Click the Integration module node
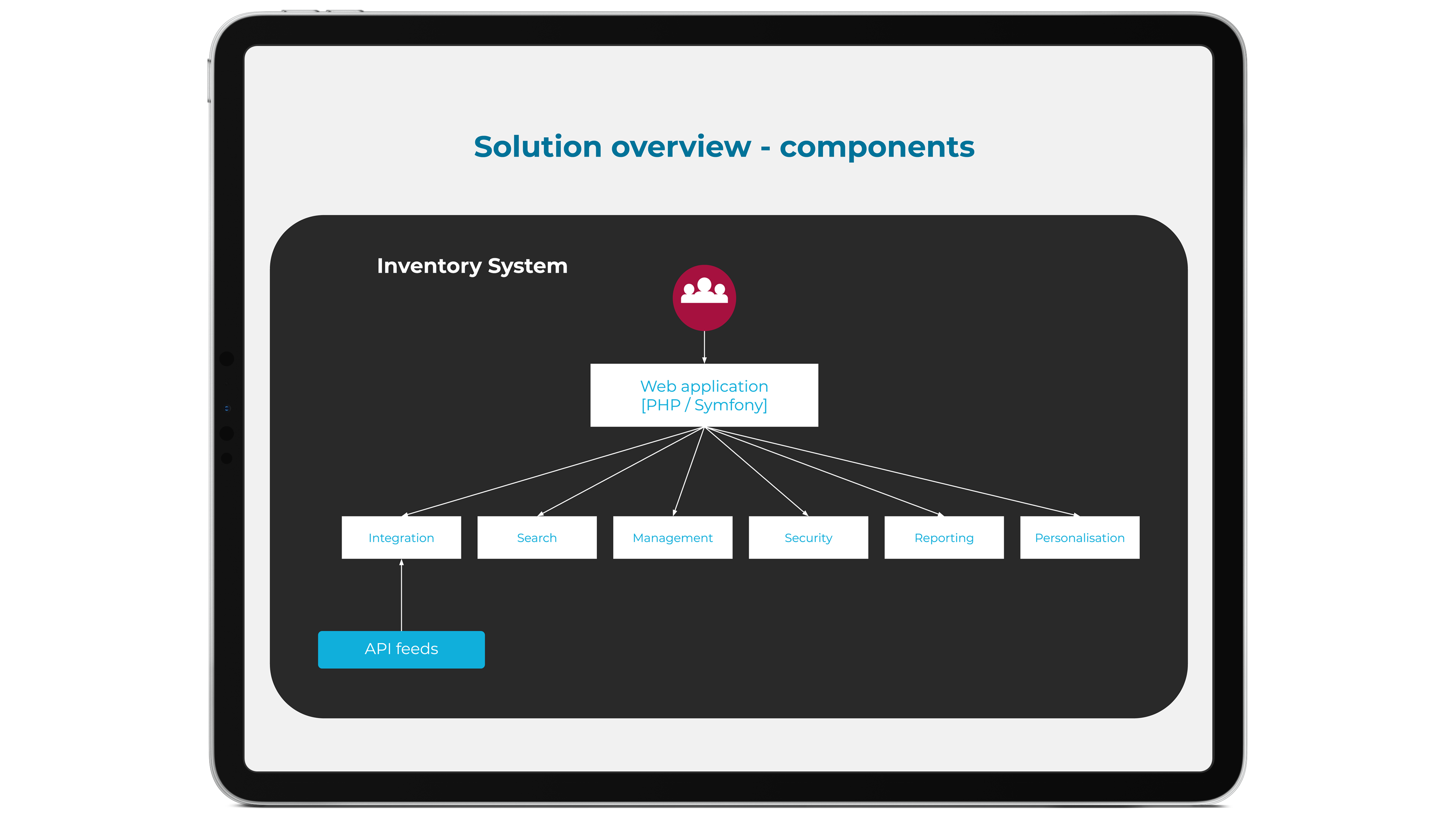 point(402,538)
